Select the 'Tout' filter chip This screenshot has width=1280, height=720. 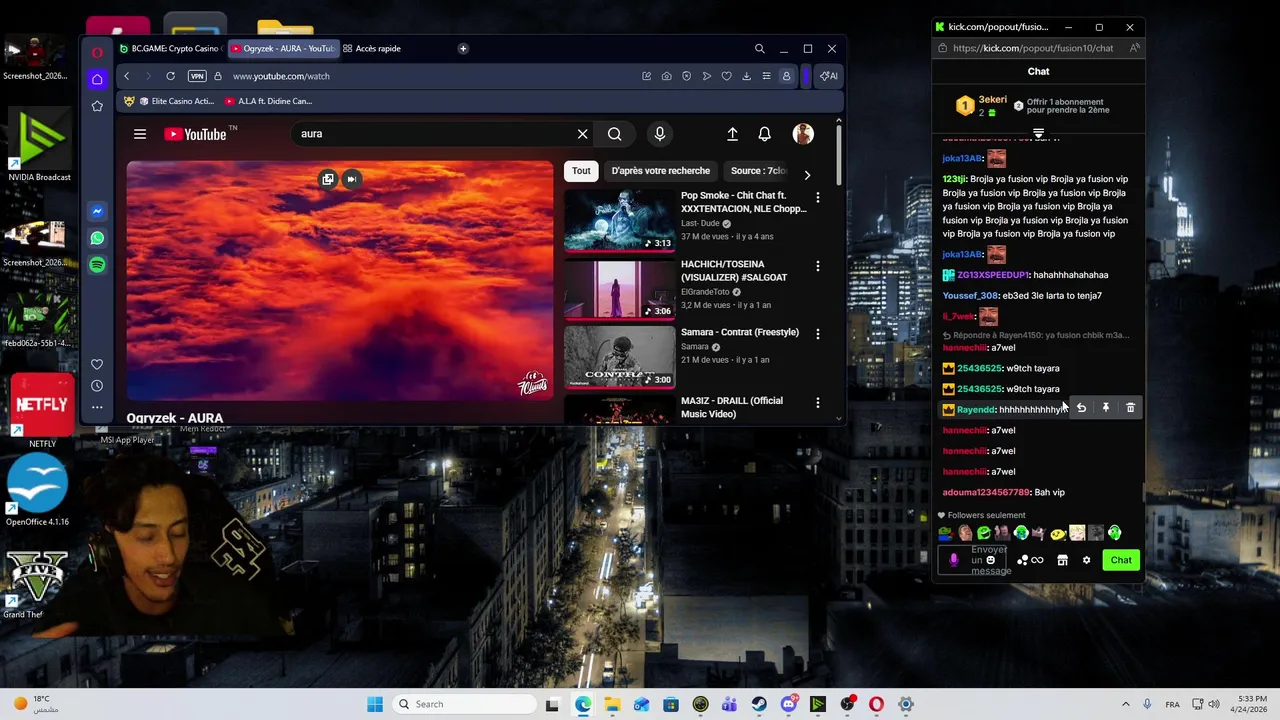click(x=581, y=171)
